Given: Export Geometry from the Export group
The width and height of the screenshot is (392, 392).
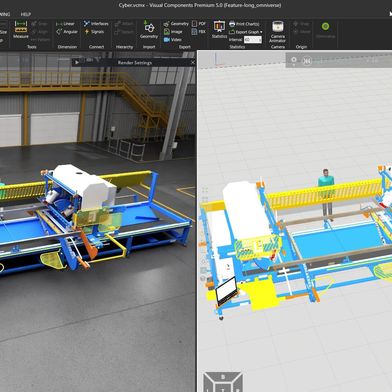Looking at the screenshot, I should (x=176, y=24).
